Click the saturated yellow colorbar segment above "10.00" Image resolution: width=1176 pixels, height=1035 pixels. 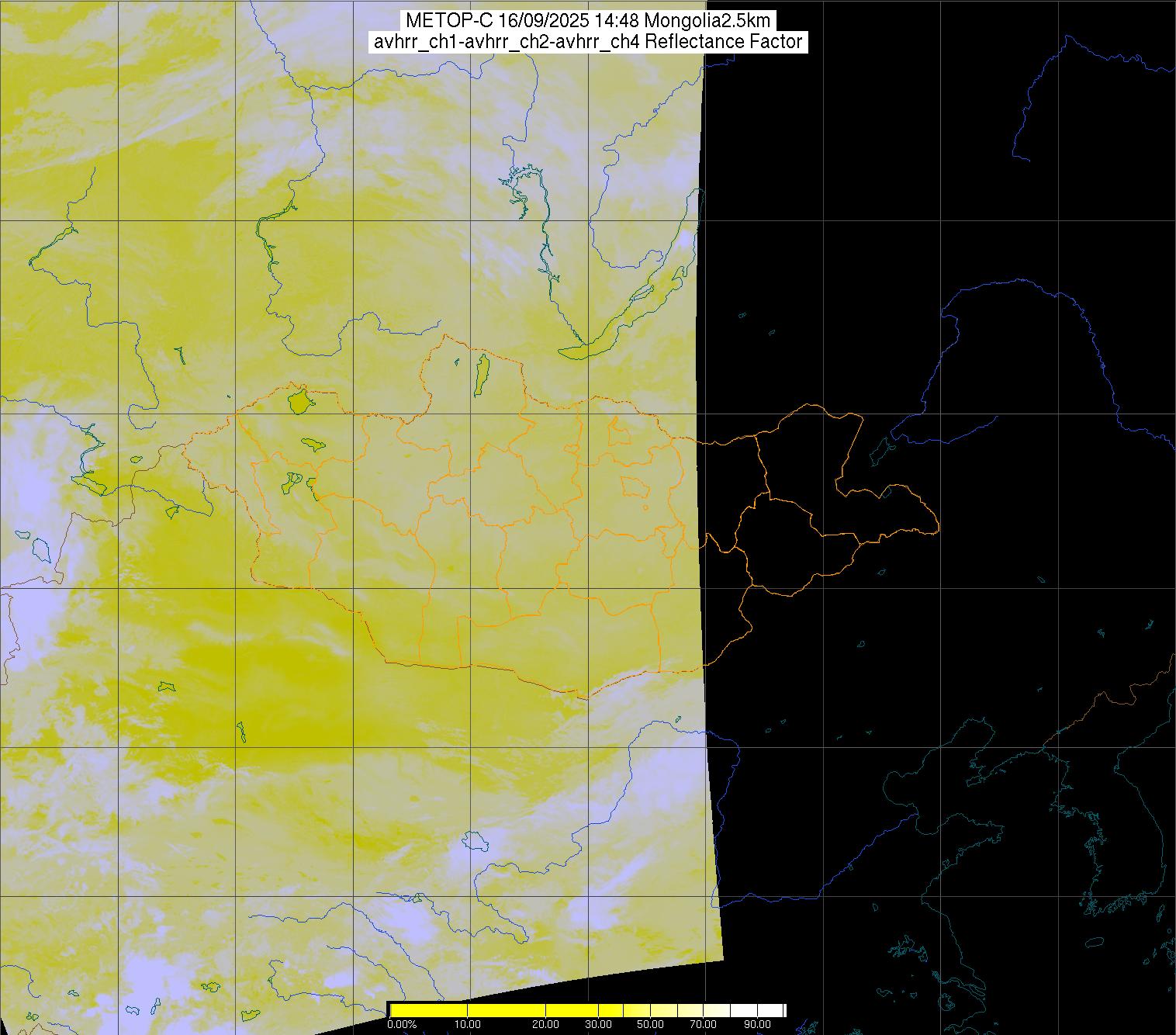point(506,1010)
